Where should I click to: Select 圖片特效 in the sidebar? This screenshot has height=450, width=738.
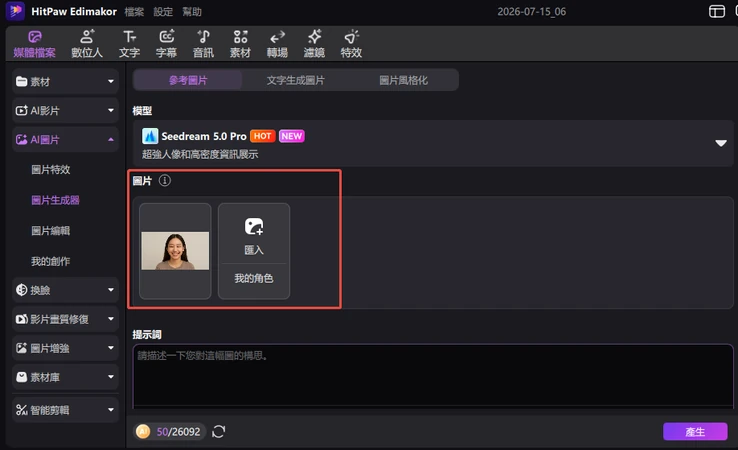coord(51,169)
